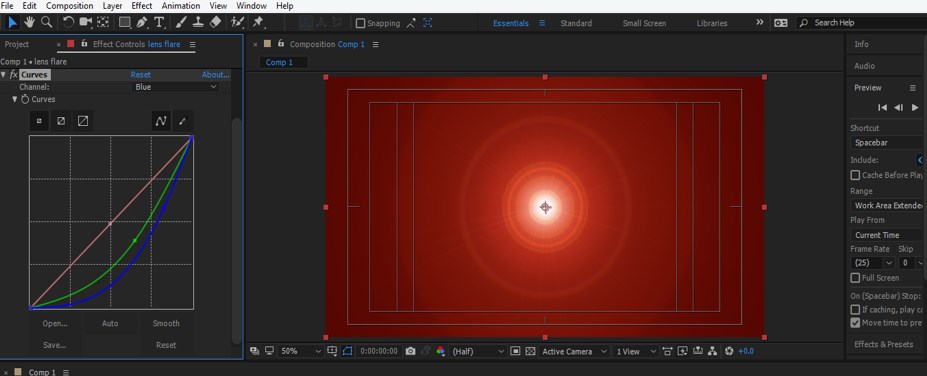
Task: Select the Rotation tool
Action: 69,22
